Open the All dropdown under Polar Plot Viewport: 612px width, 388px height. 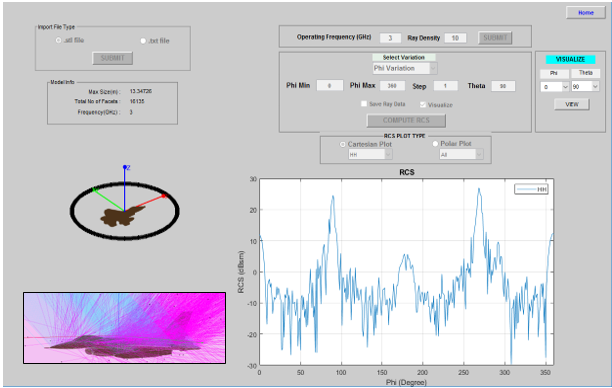[x=461, y=155]
